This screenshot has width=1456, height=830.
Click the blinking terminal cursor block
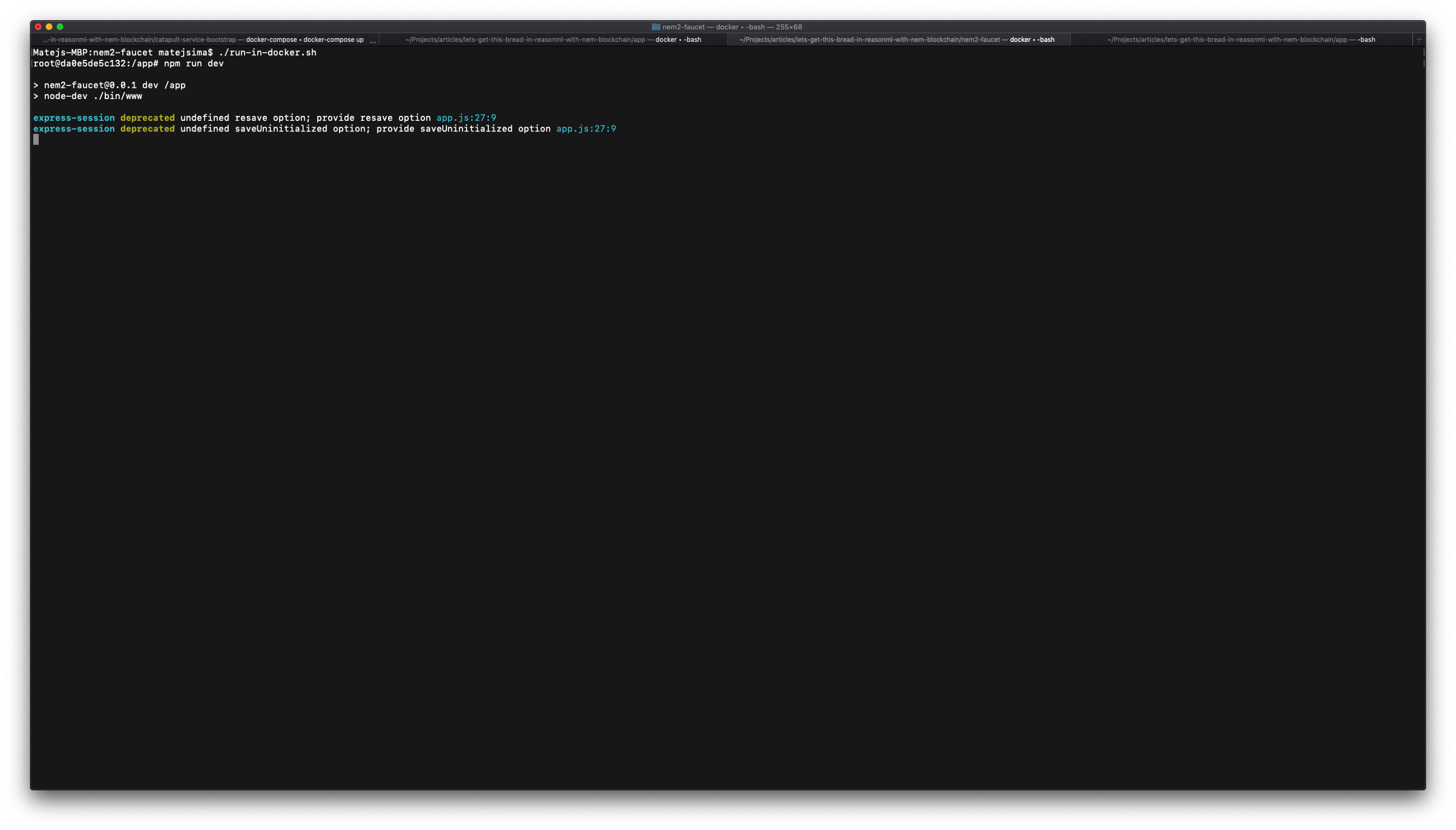36,140
